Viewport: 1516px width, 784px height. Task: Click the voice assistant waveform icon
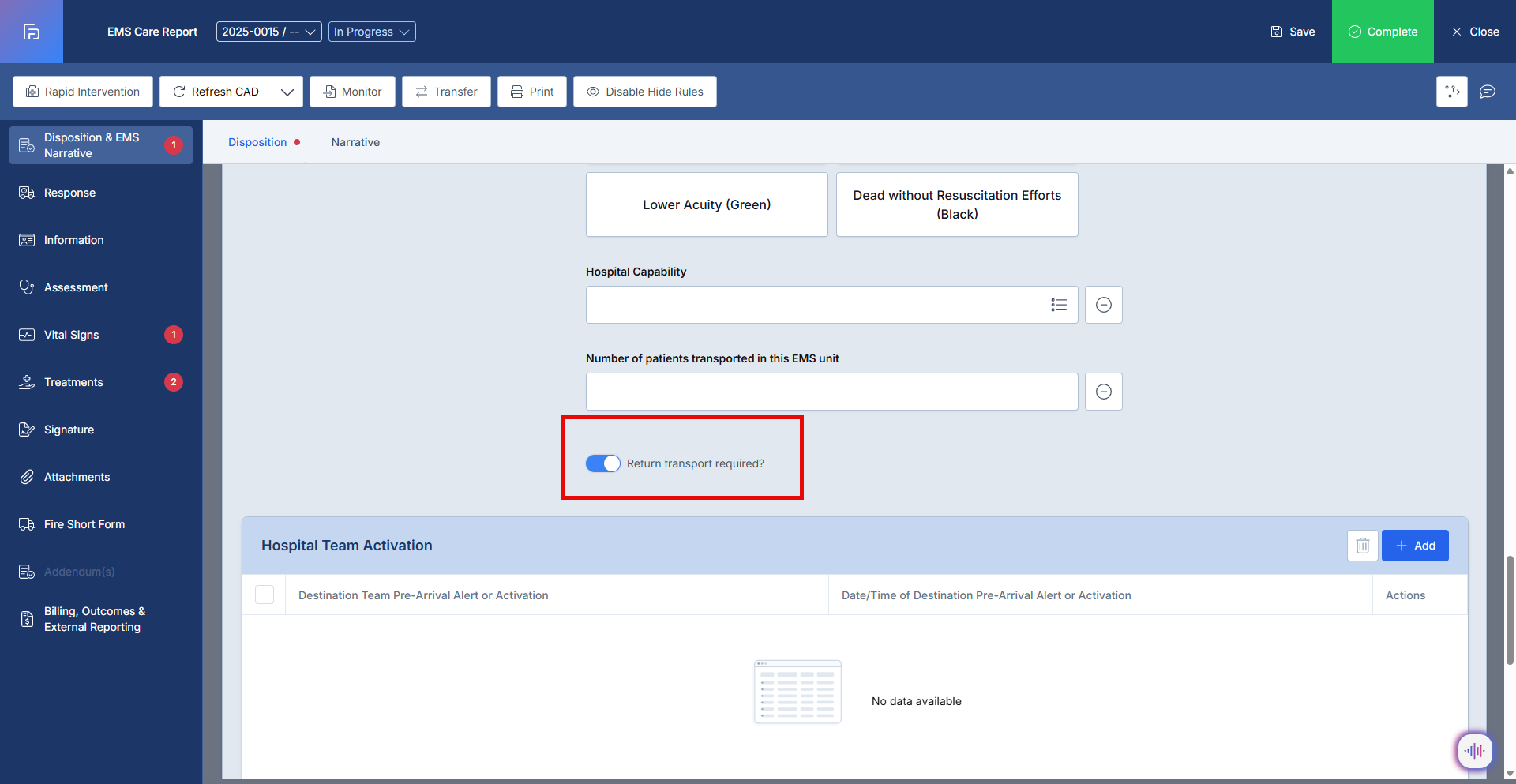click(x=1474, y=751)
